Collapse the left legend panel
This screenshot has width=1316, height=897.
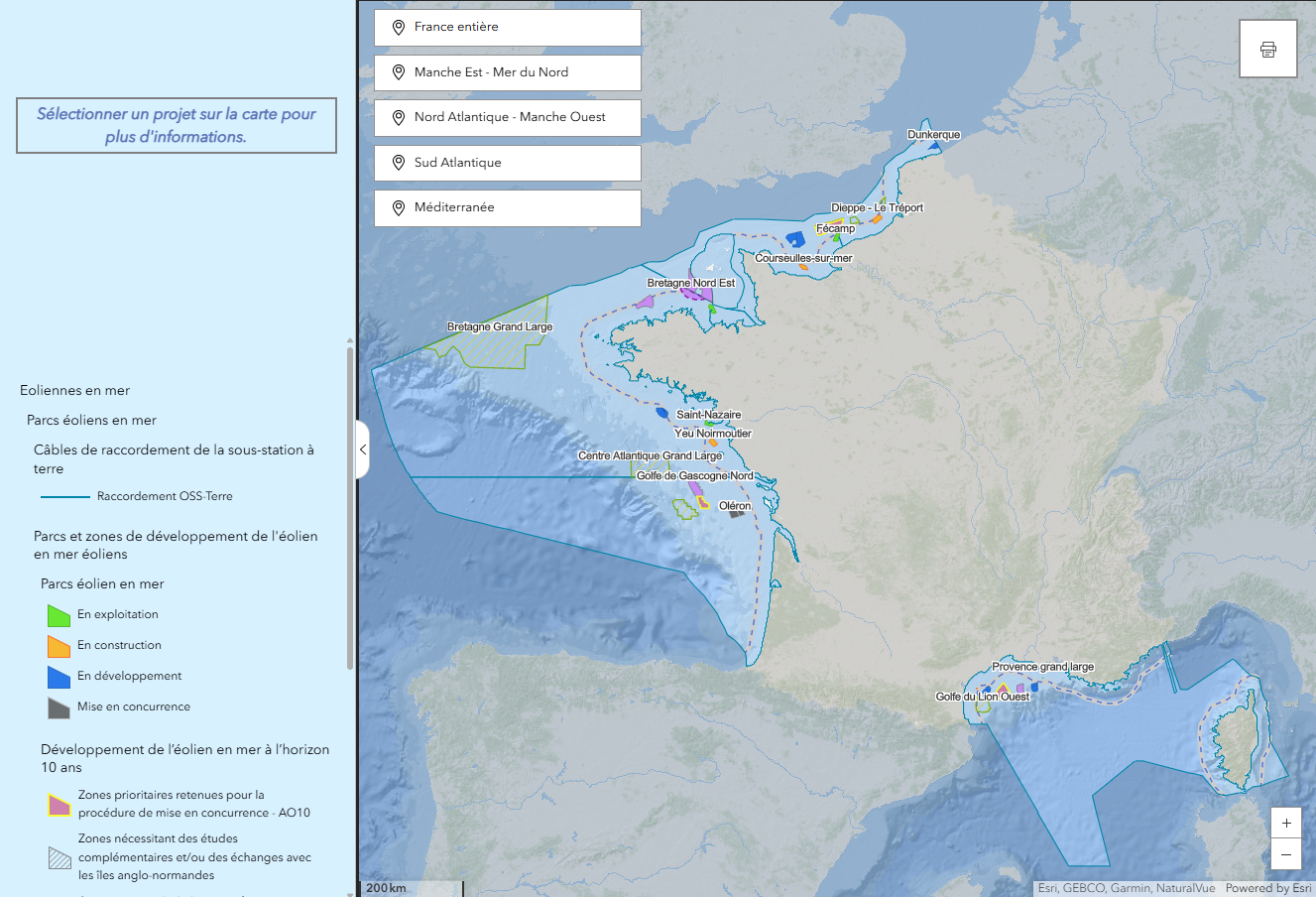click(363, 449)
